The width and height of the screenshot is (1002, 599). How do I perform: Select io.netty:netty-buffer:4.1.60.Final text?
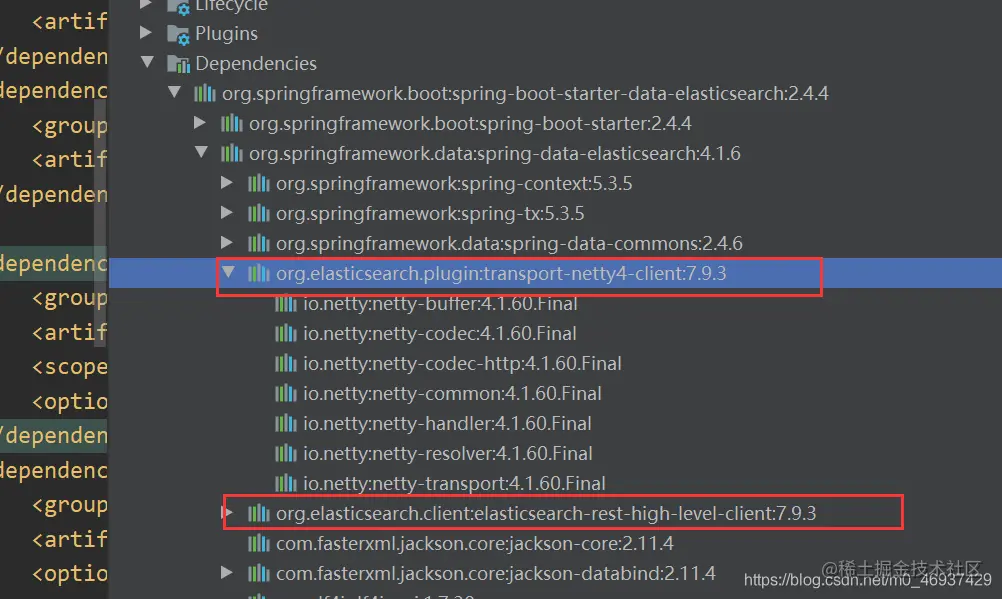click(440, 304)
